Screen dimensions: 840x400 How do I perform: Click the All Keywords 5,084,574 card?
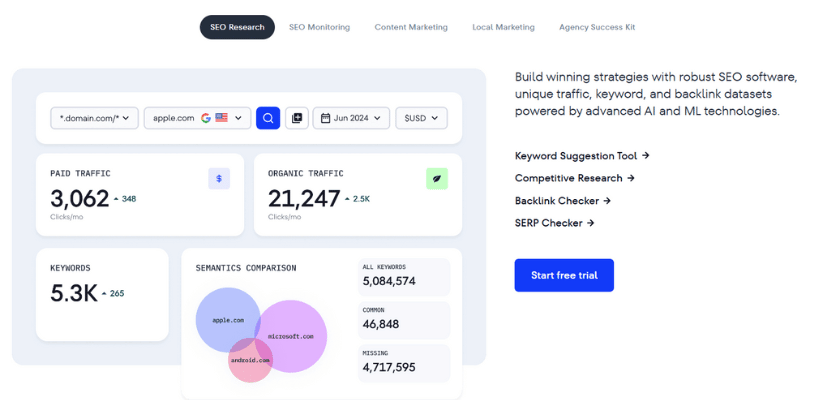tap(404, 275)
